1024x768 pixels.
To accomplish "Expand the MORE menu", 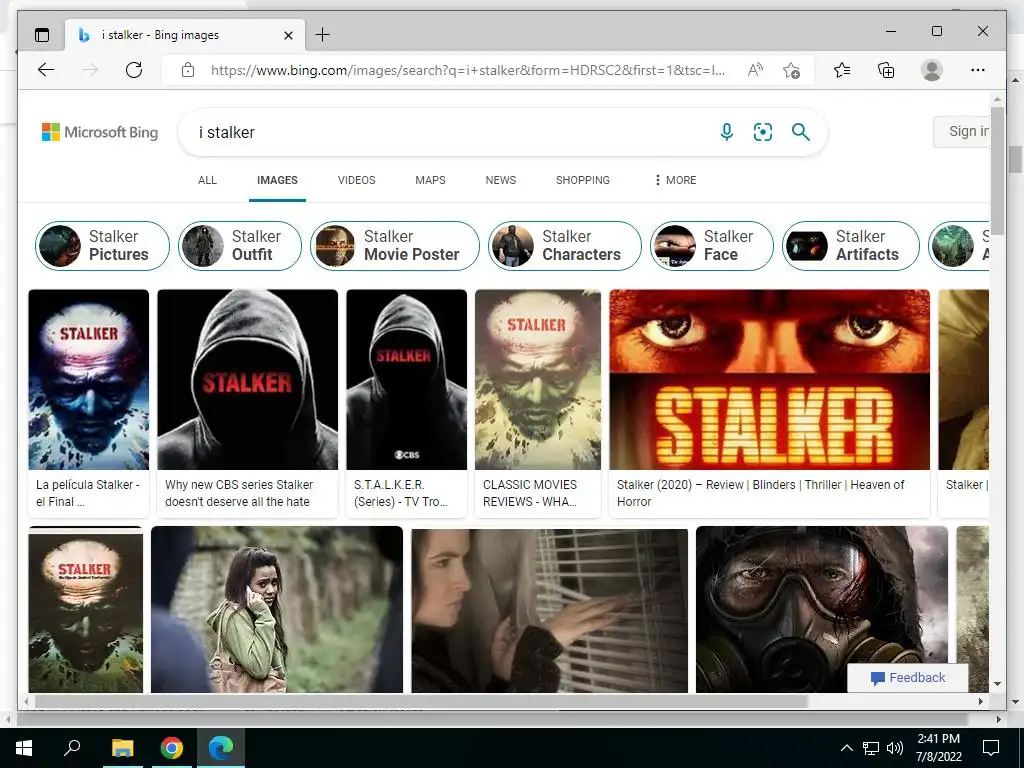I will (675, 180).
